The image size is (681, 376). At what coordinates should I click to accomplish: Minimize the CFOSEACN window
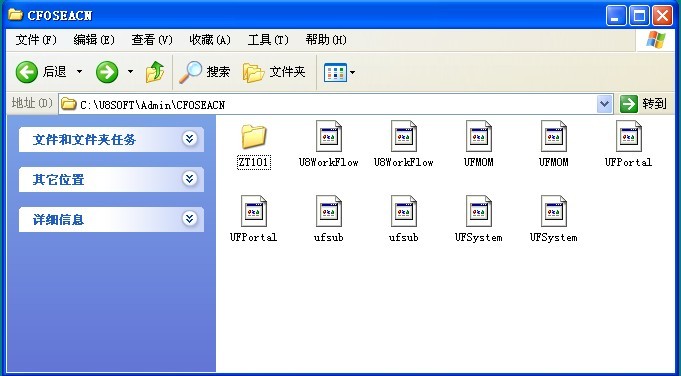point(616,16)
